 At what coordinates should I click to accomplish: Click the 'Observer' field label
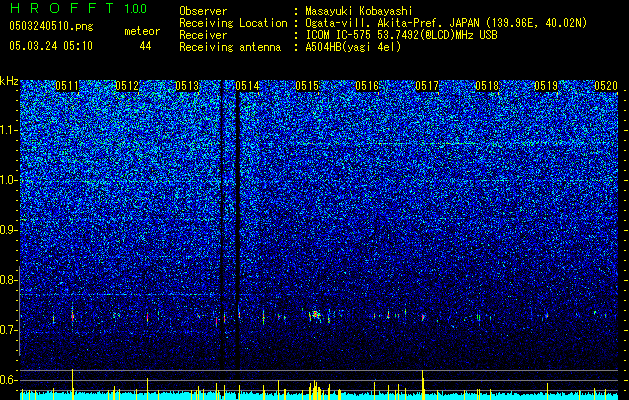point(203,11)
